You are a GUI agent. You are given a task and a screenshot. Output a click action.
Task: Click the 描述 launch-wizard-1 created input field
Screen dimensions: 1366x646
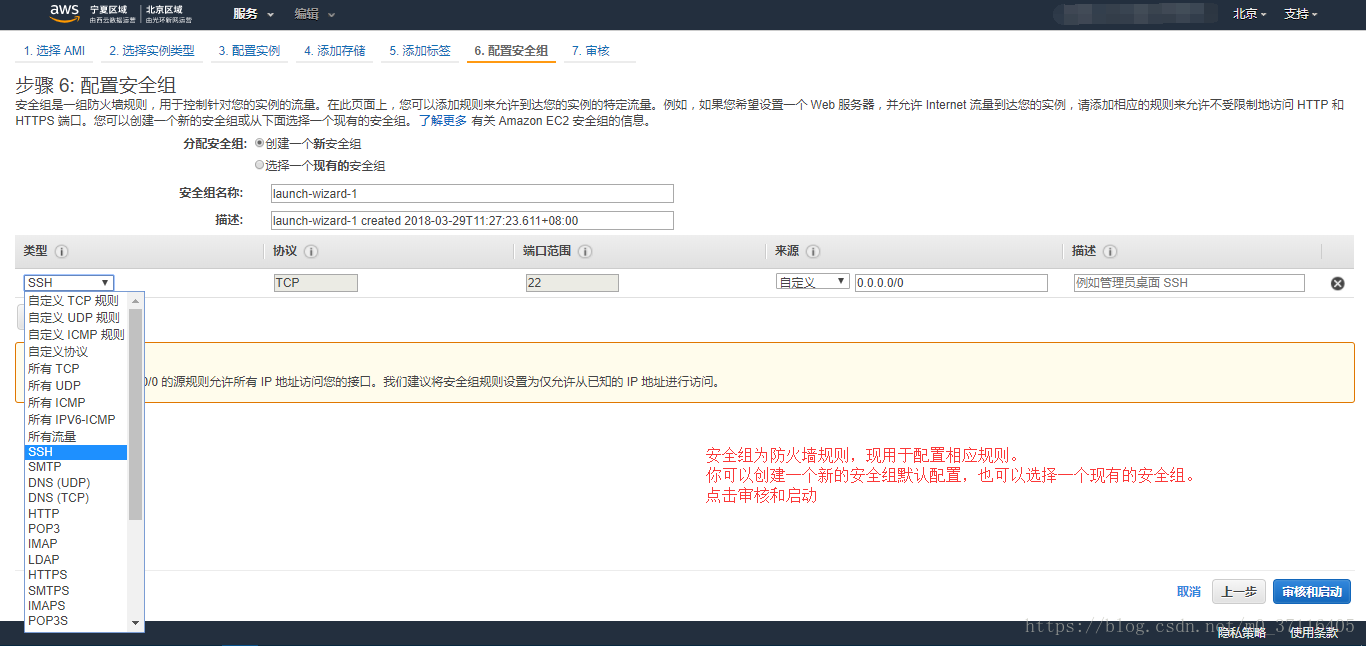(472, 221)
